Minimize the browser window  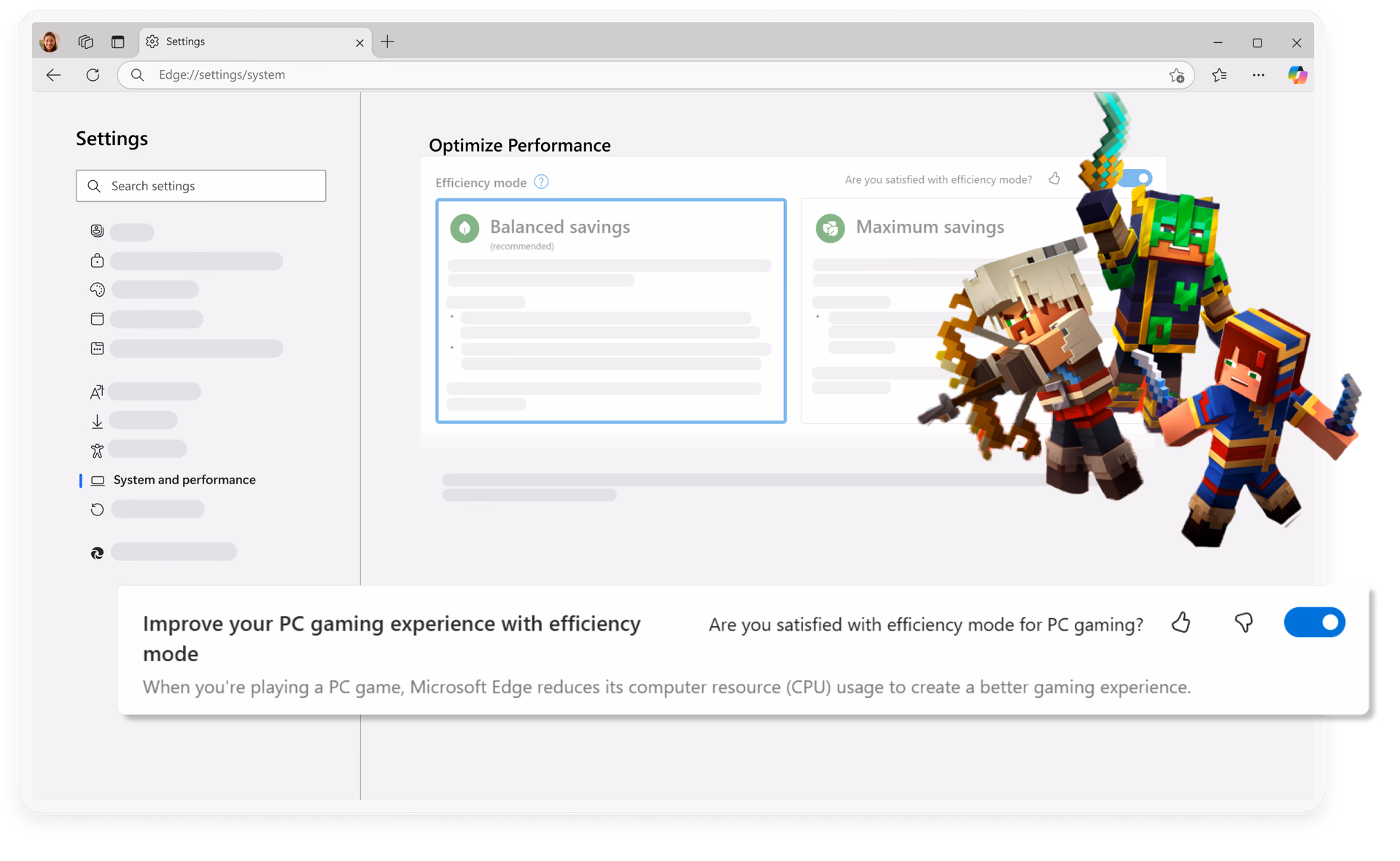pyautogui.click(x=1218, y=43)
